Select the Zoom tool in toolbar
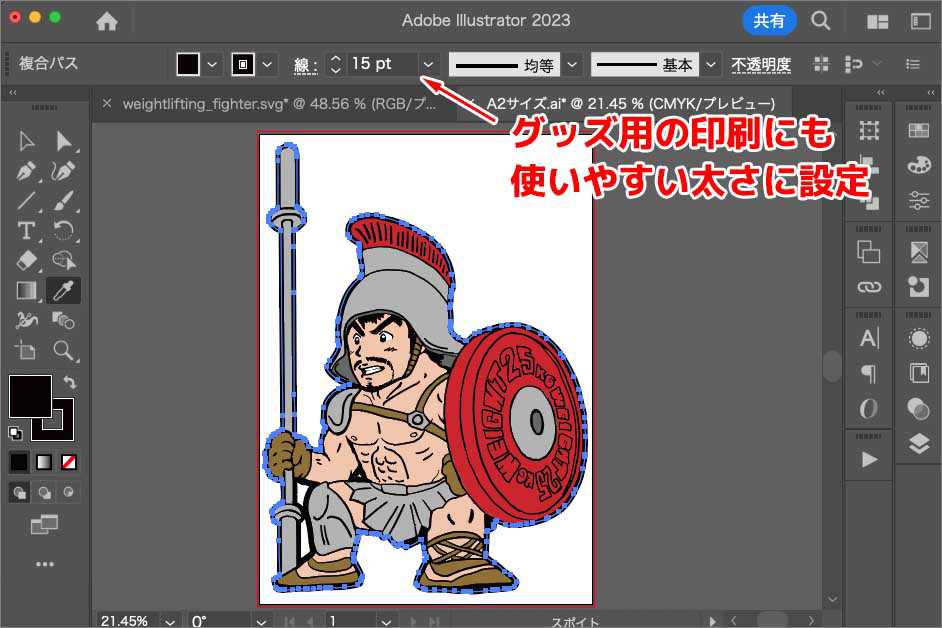This screenshot has height=628, width=942. coord(64,350)
